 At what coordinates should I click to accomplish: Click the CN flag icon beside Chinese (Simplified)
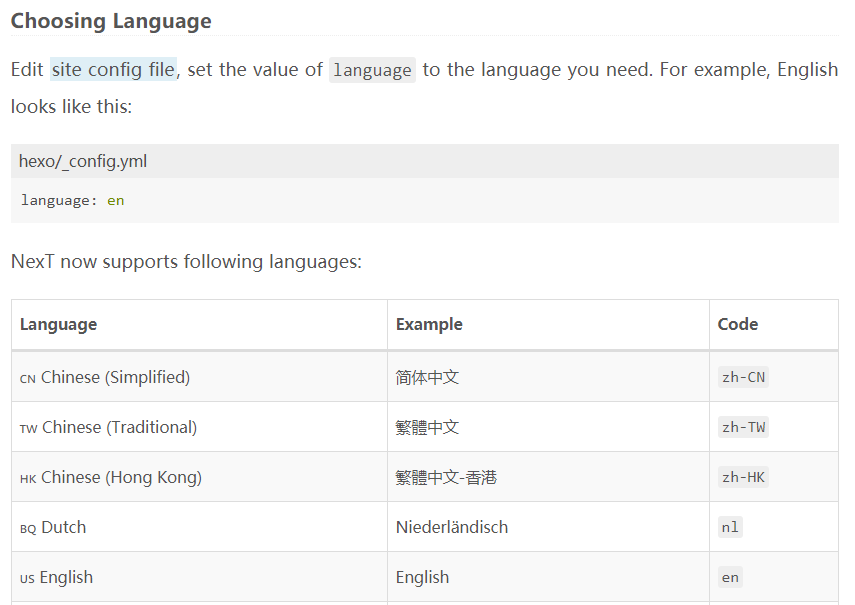pyautogui.click(x=28, y=378)
